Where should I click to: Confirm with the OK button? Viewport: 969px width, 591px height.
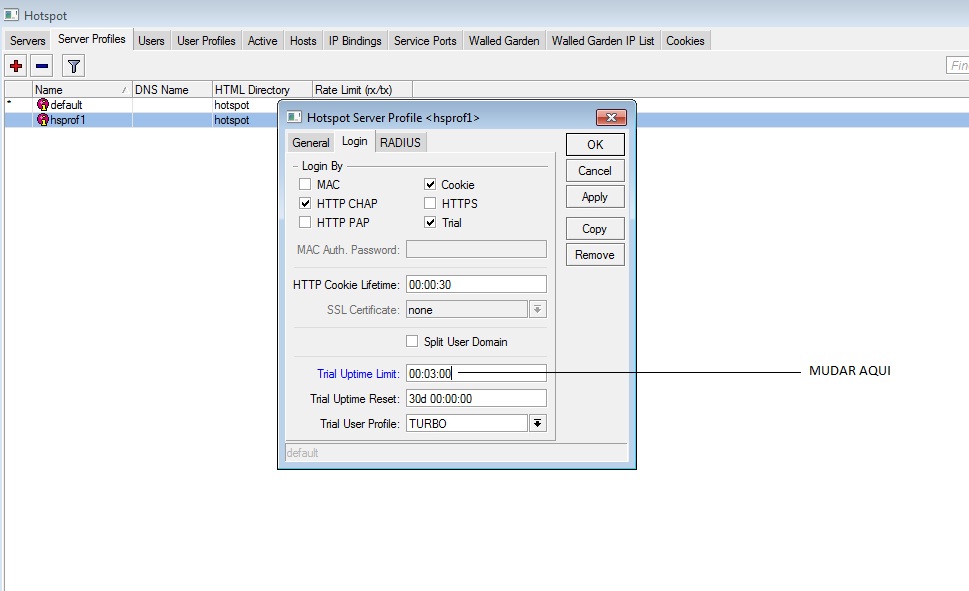(595, 145)
